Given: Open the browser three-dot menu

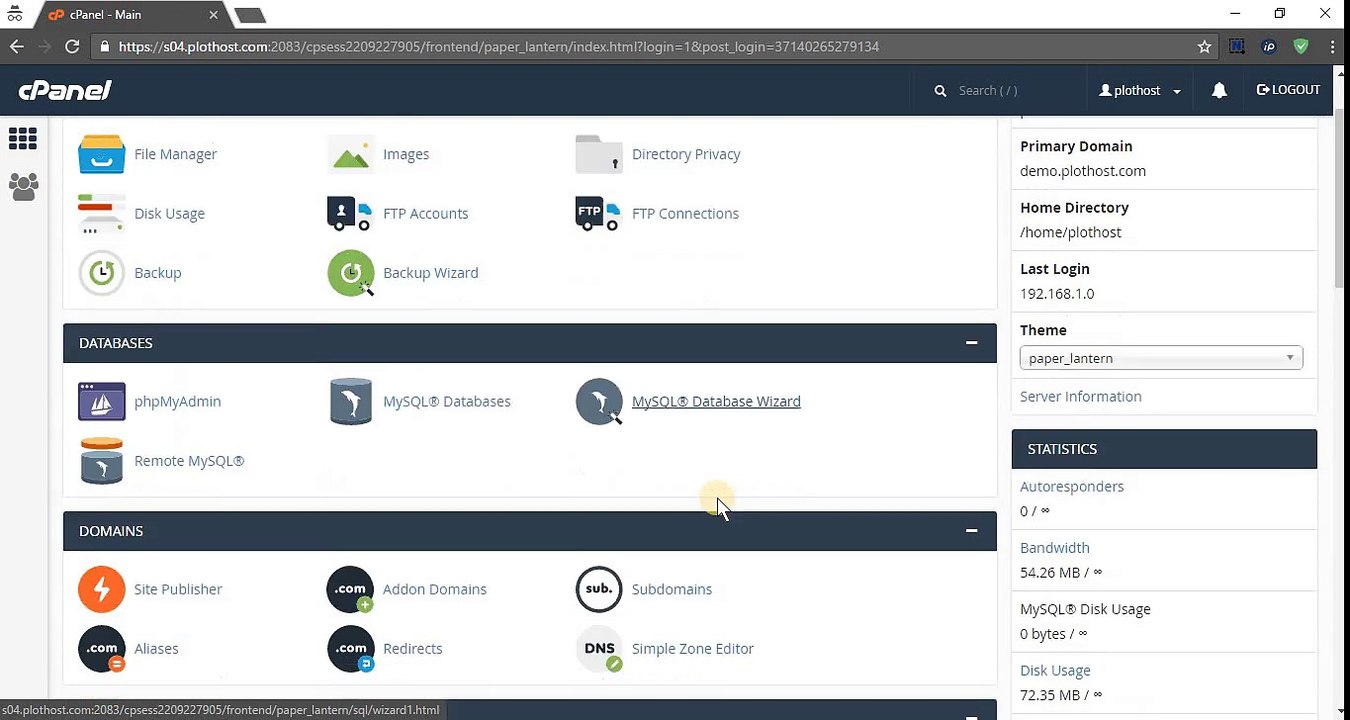Looking at the screenshot, I should pyautogui.click(x=1333, y=46).
